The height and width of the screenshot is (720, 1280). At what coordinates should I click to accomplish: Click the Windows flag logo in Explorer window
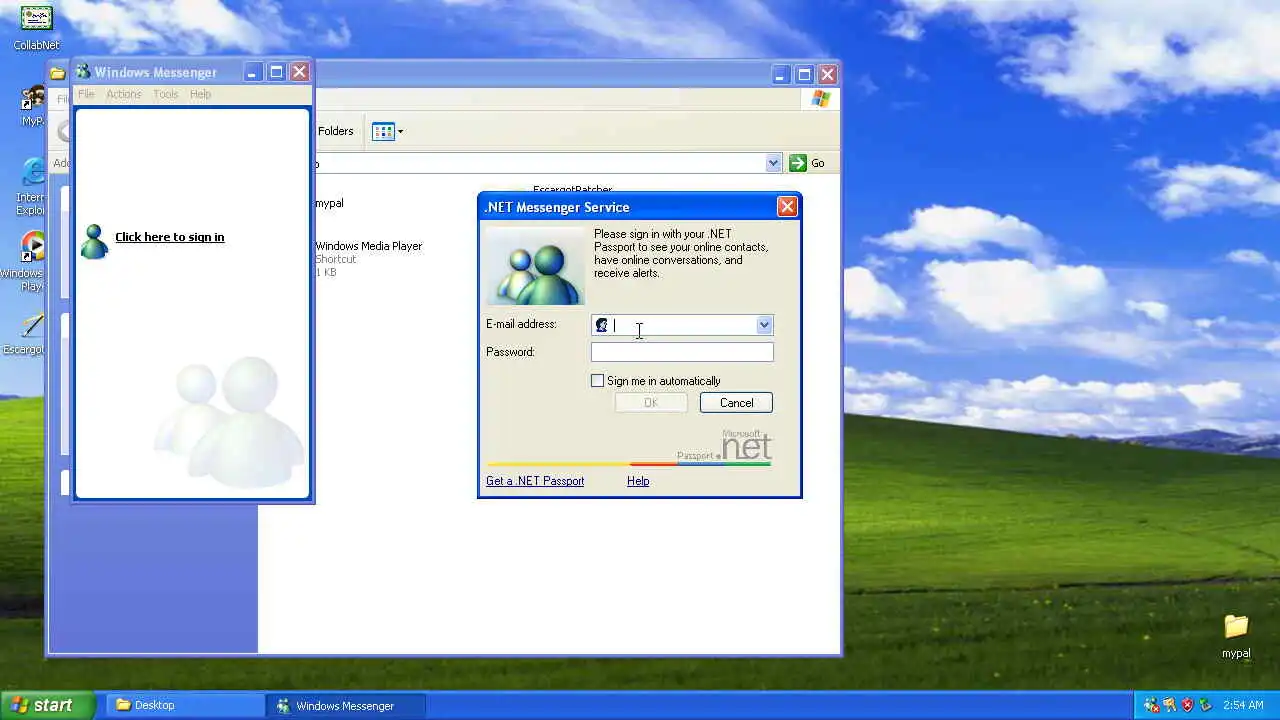pos(821,99)
